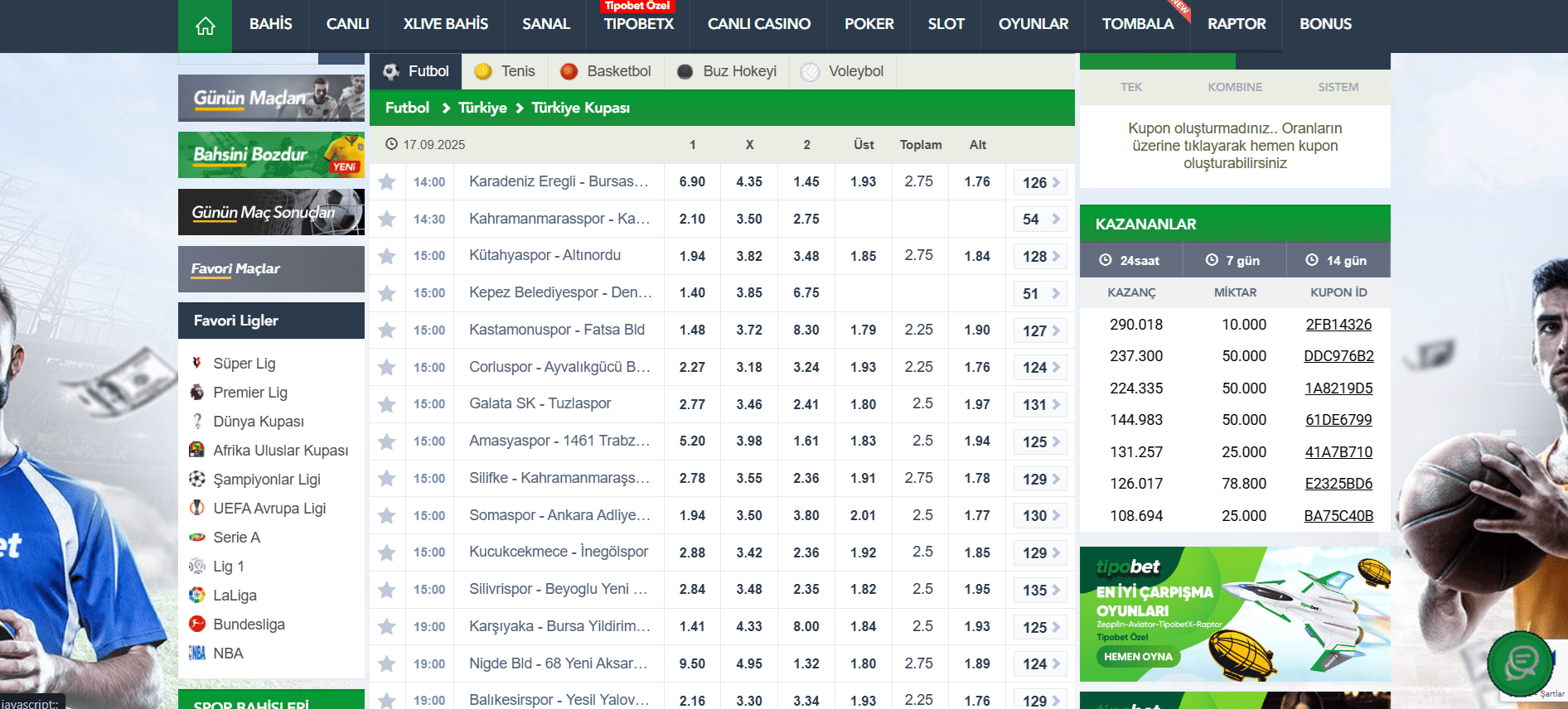Open the Günün Maçları banner

pyautogui.click(x=271, y=98)
